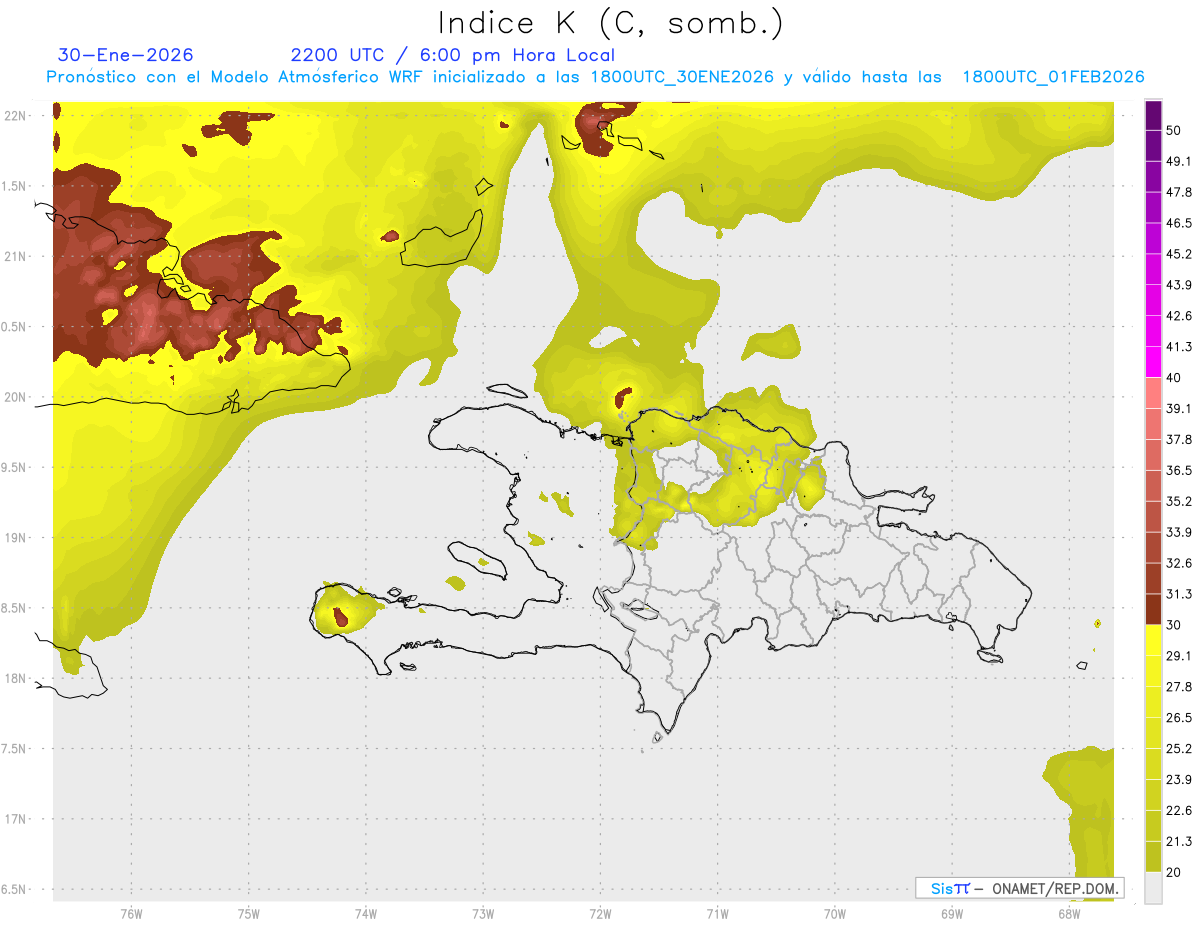Click the '49.1' legend value
Viewport: 1200px width, 927px height.
[x=1179, y=162]
